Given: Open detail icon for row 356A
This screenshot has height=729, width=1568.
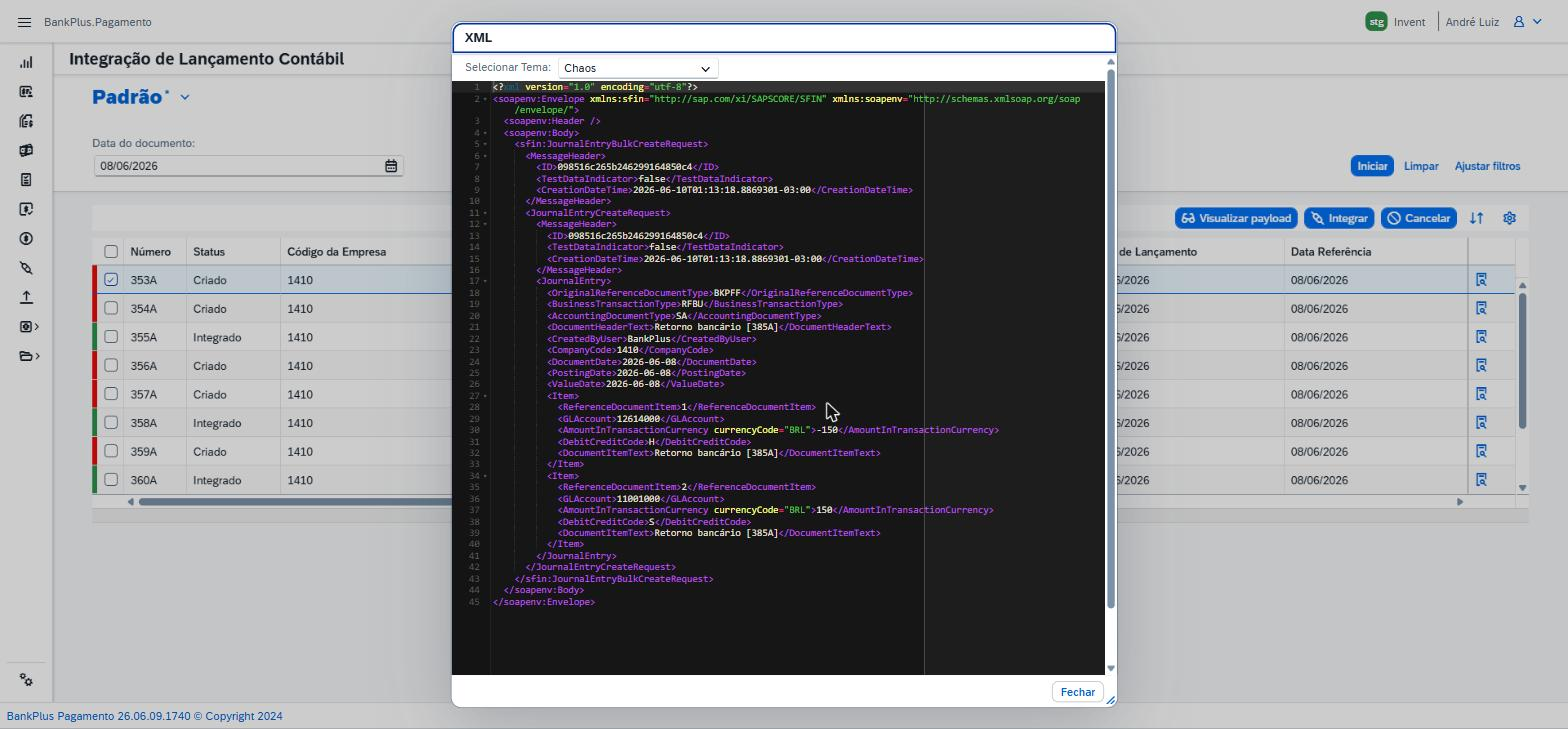Looking at the screenshot, I should click(1481, 366).
